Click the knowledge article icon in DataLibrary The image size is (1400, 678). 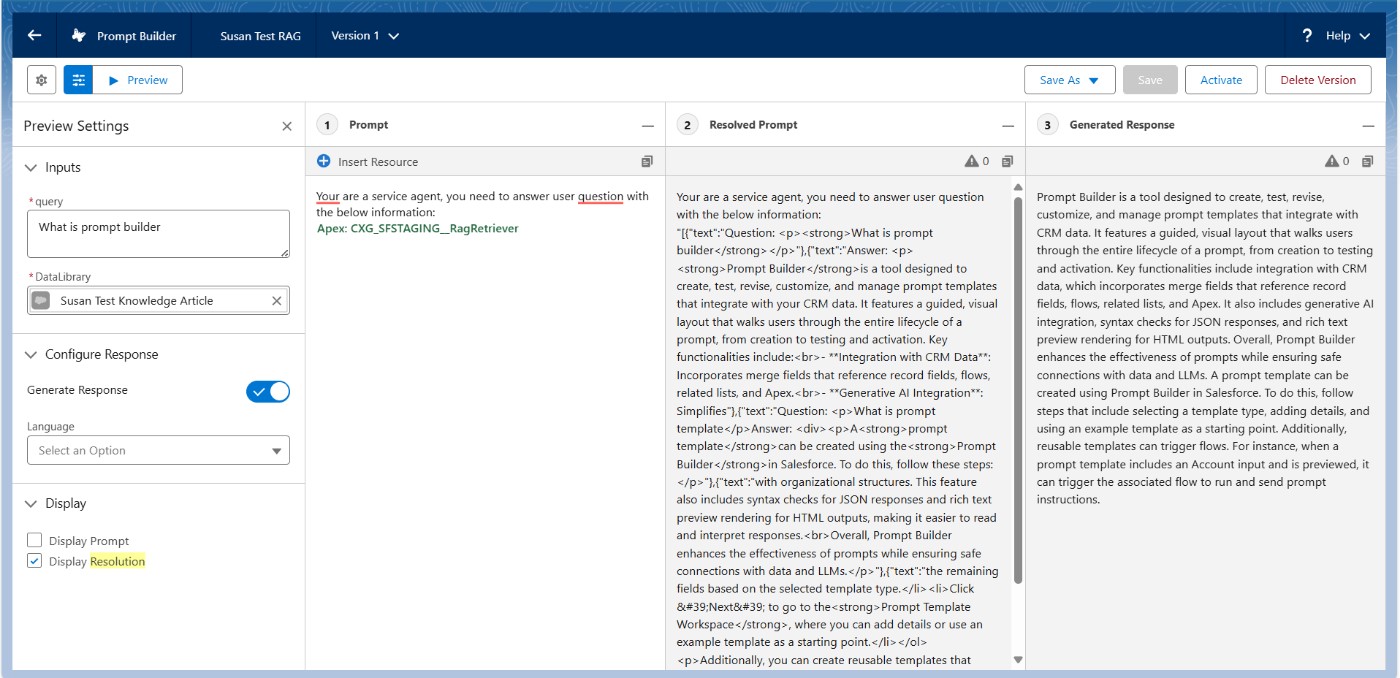pyautogui.click(x=41, y=300)
